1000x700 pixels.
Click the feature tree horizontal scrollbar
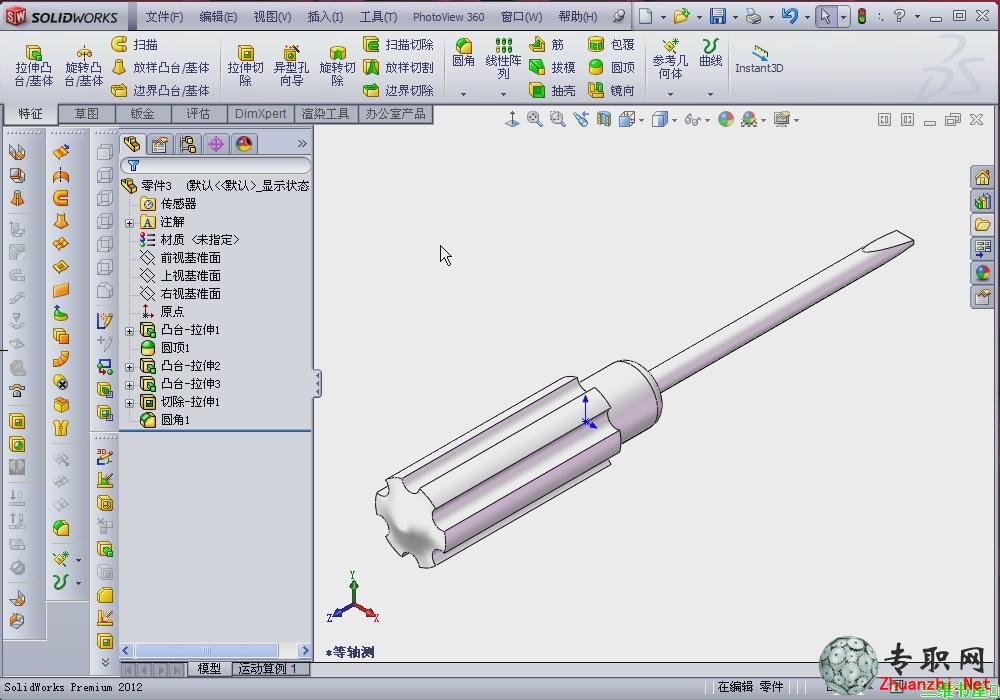click(215, 650)
